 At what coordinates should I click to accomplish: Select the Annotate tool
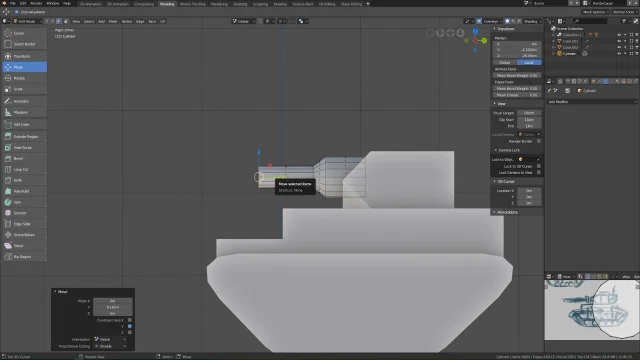pos(24,101)
